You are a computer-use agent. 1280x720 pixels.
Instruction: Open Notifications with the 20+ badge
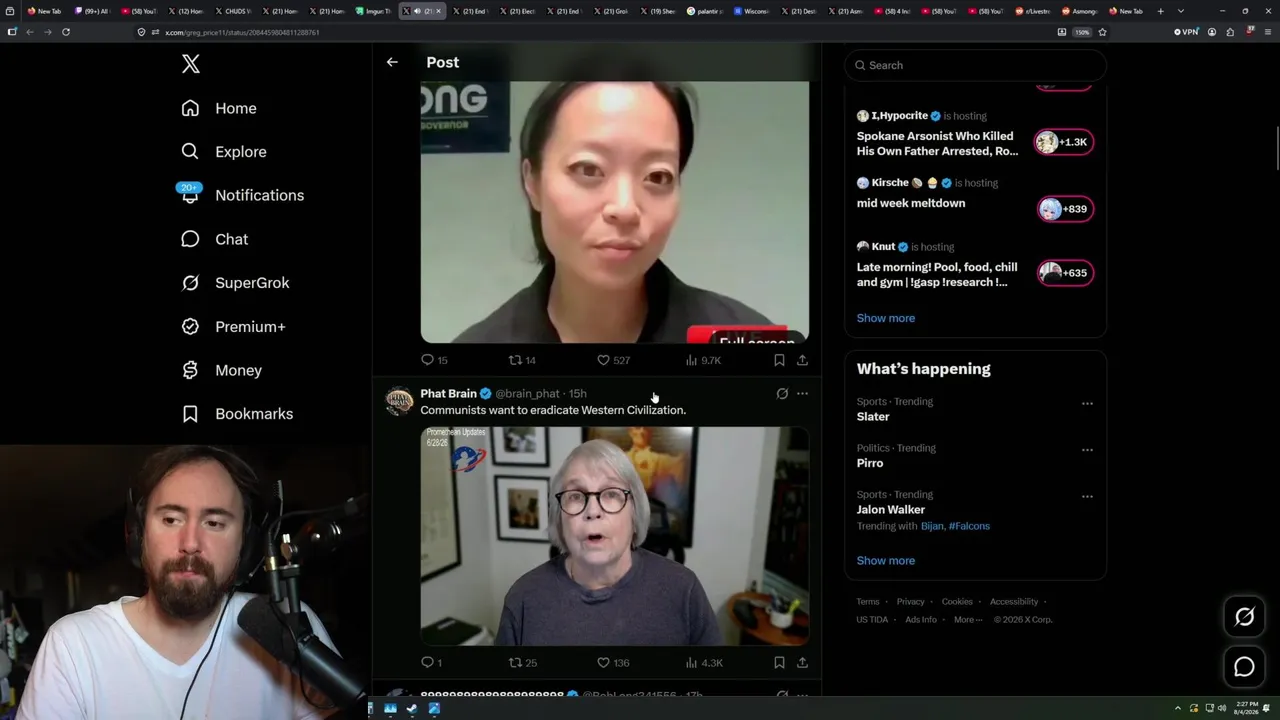243,195
